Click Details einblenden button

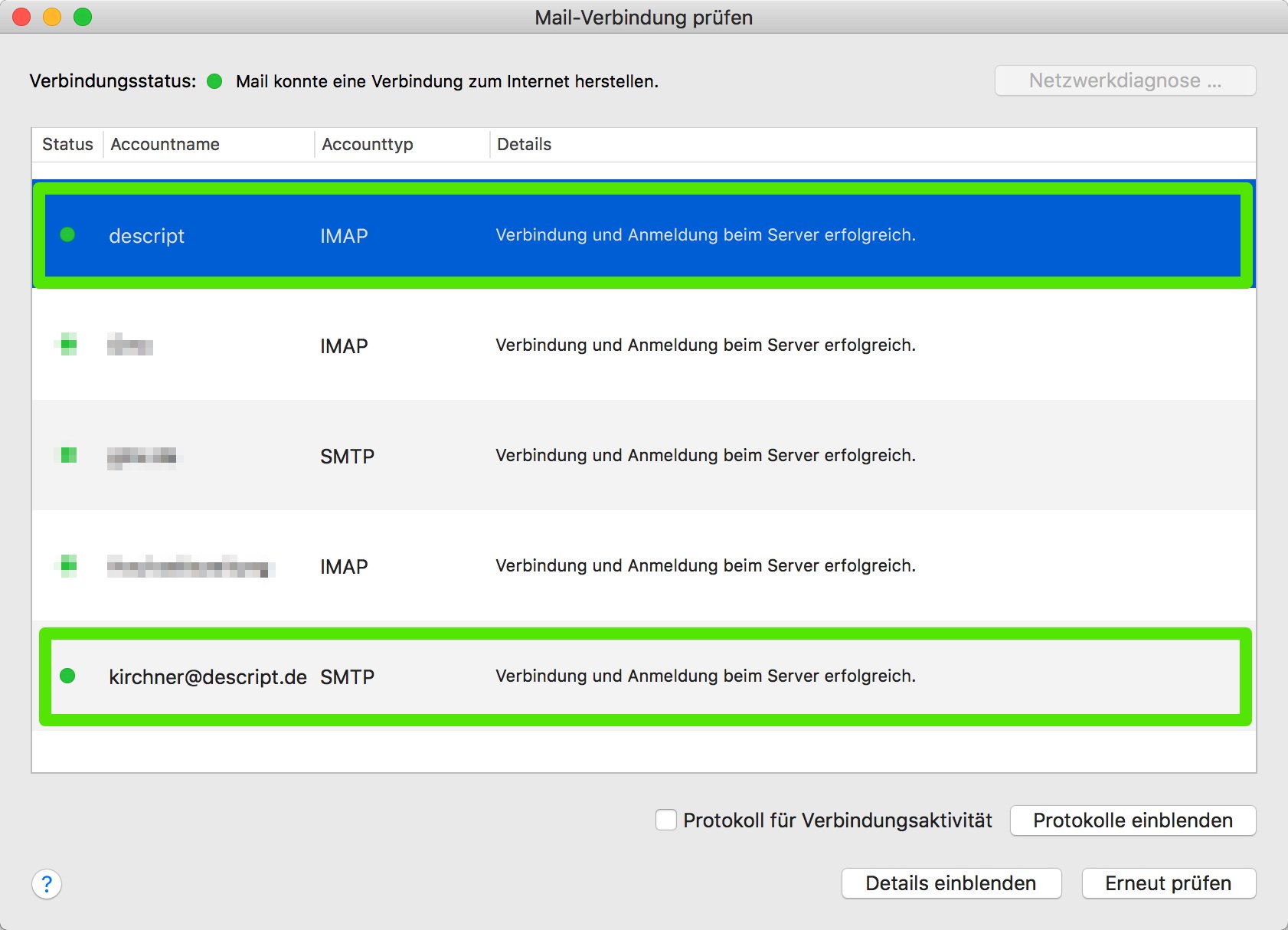(x=951, y=883)
